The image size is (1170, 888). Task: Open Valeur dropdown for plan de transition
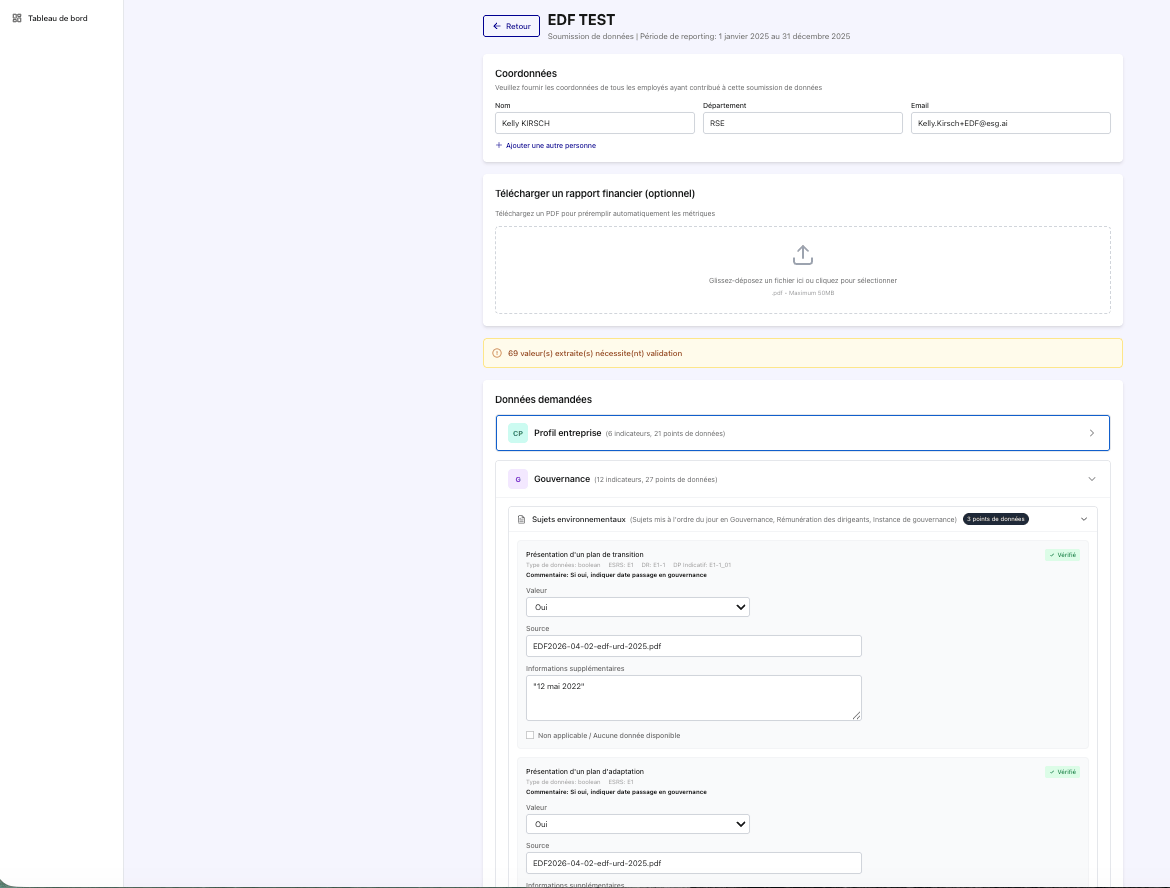638,607
